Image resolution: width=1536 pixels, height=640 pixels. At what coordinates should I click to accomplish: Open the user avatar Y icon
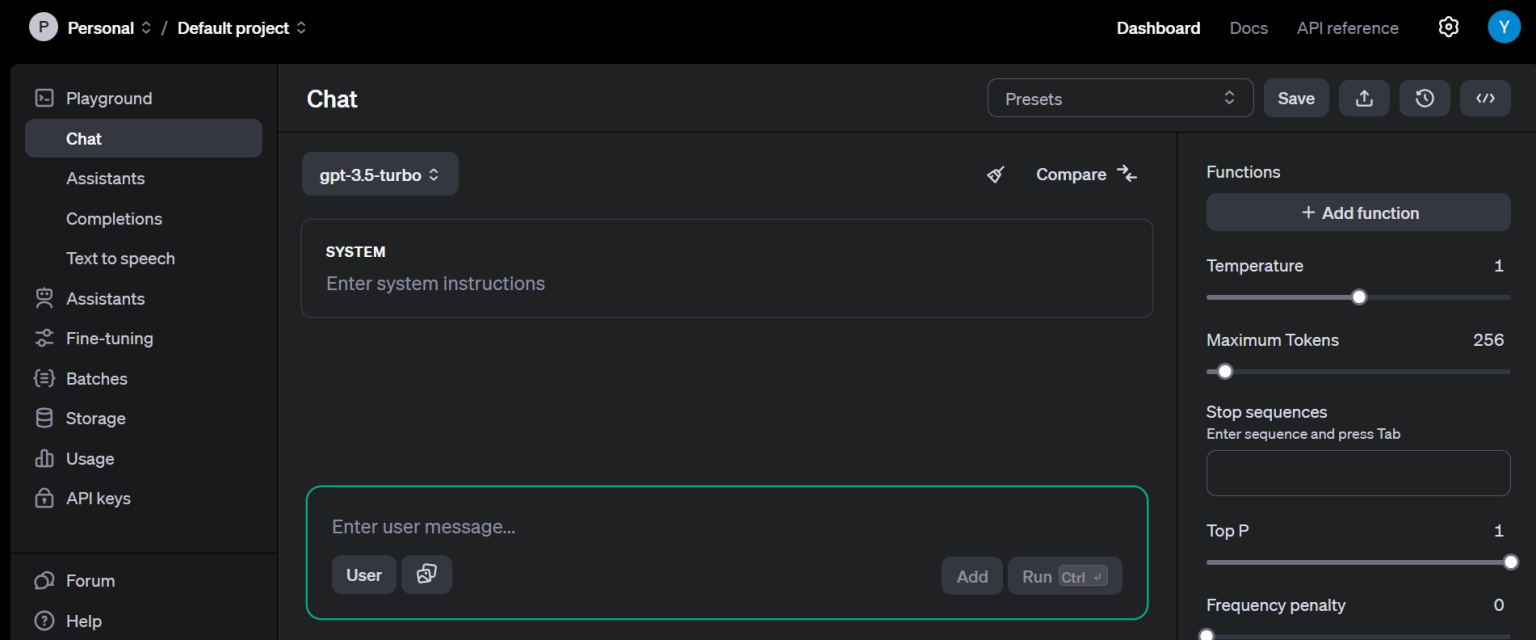tap(1504, 27)
